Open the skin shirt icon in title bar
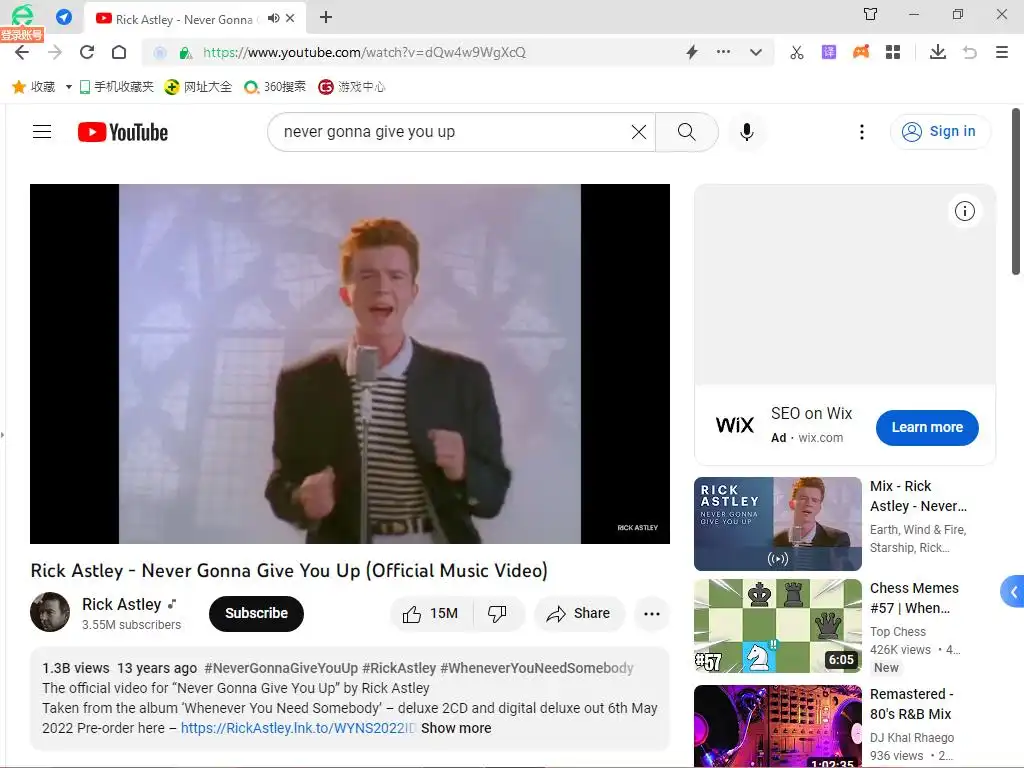Image resolution: width=1024 pixels, height=768 pixels. [871, 14]
